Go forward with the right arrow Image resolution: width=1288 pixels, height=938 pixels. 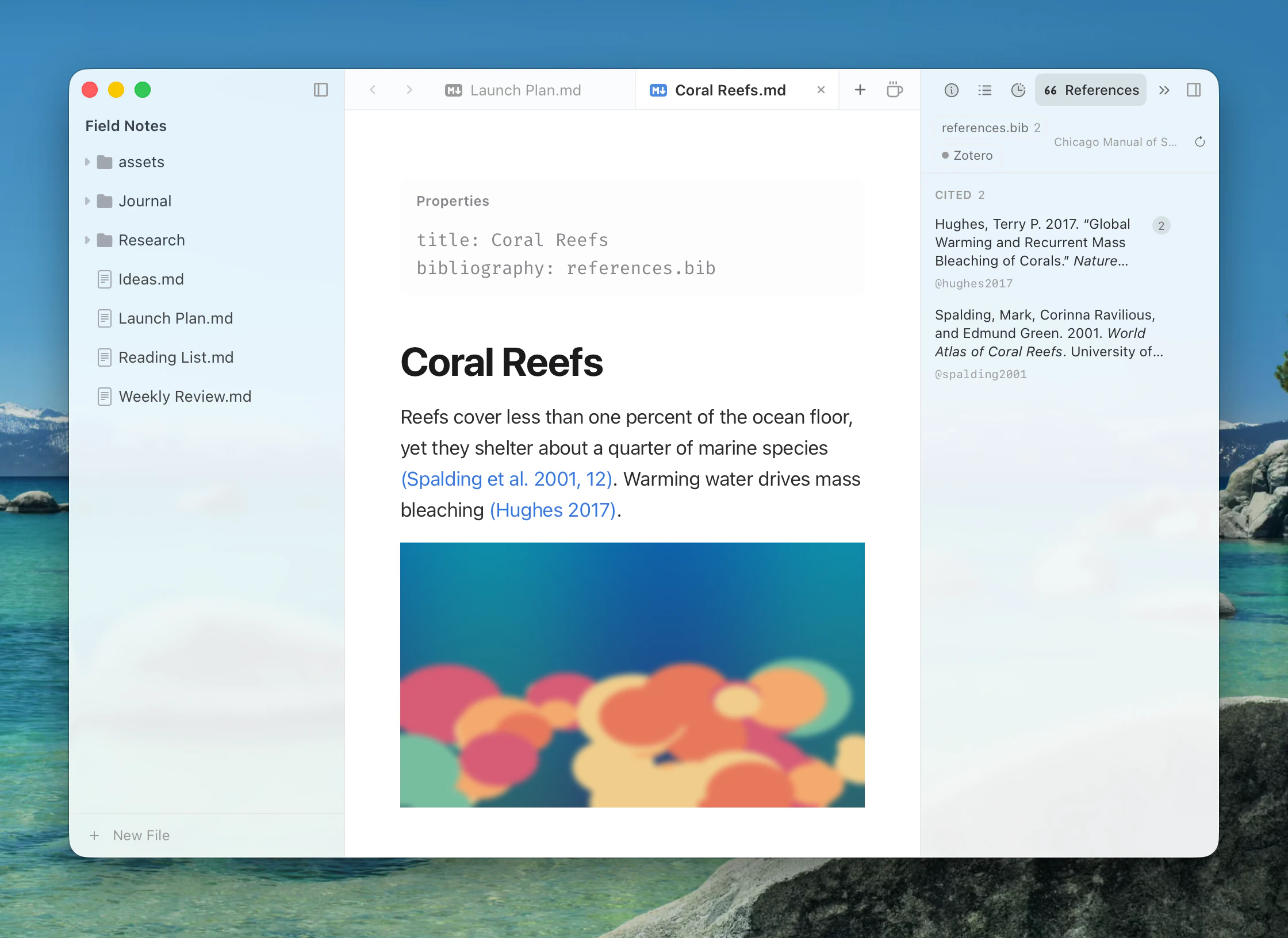(x=409, y=90)
